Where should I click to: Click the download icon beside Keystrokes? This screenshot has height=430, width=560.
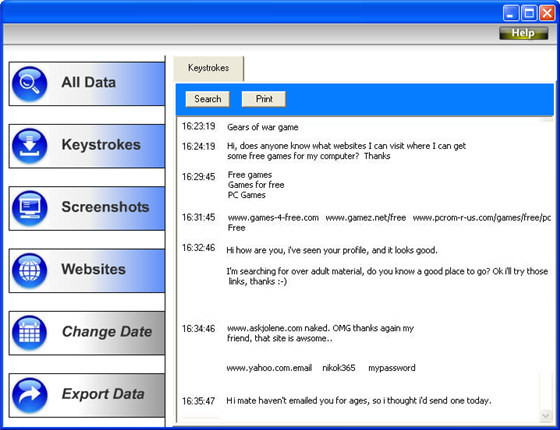(x=29, y=146)
